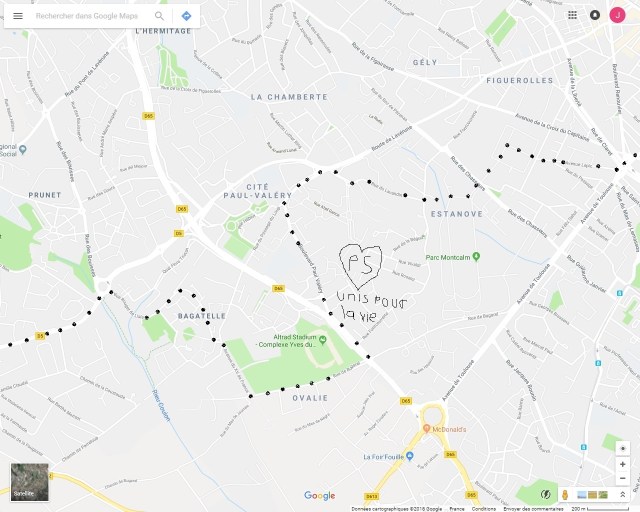
Task: Select the Parc Montcalm green pin
Action: point(476,256)
